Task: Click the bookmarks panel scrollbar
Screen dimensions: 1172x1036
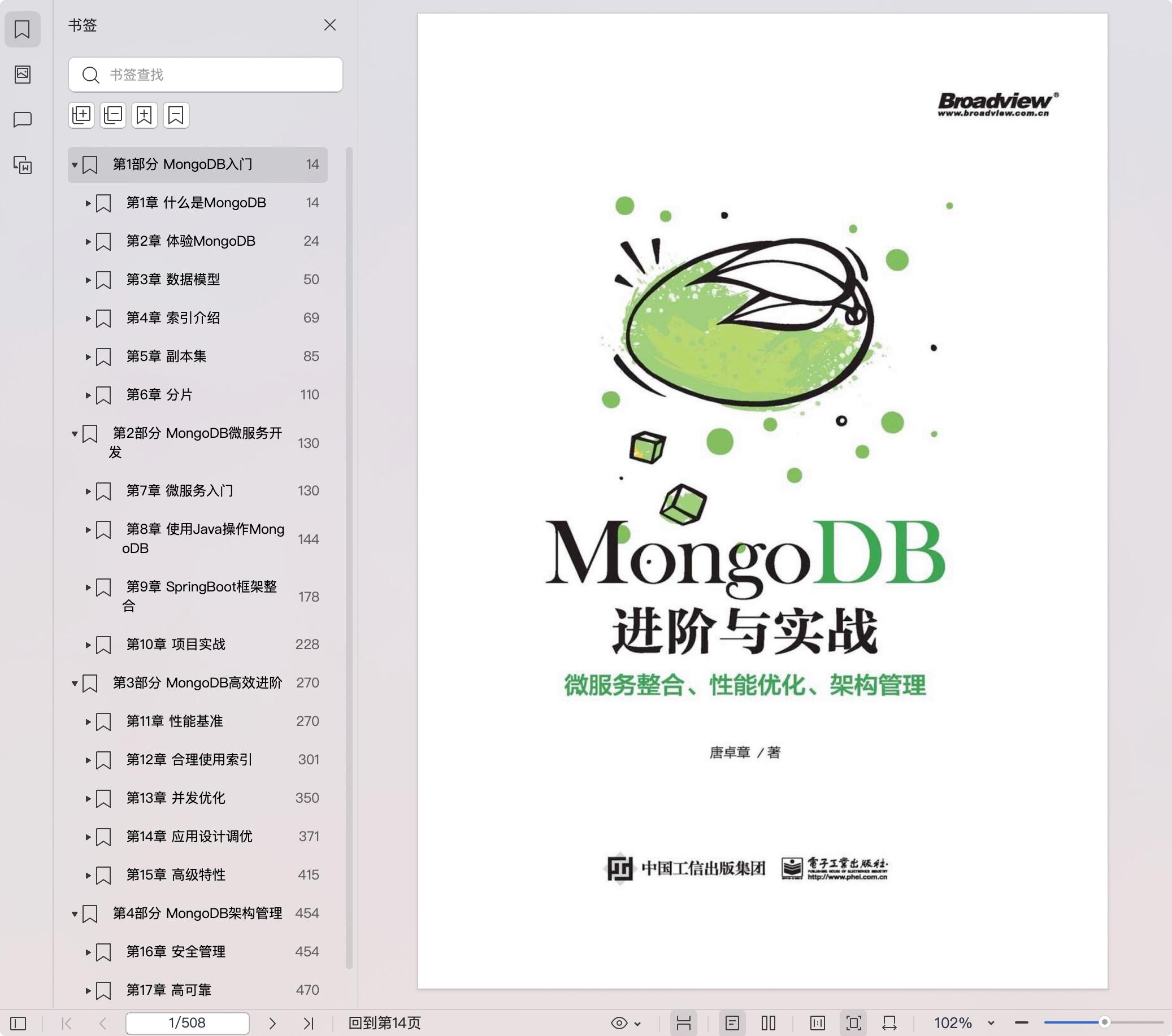Action: point(349,558)
